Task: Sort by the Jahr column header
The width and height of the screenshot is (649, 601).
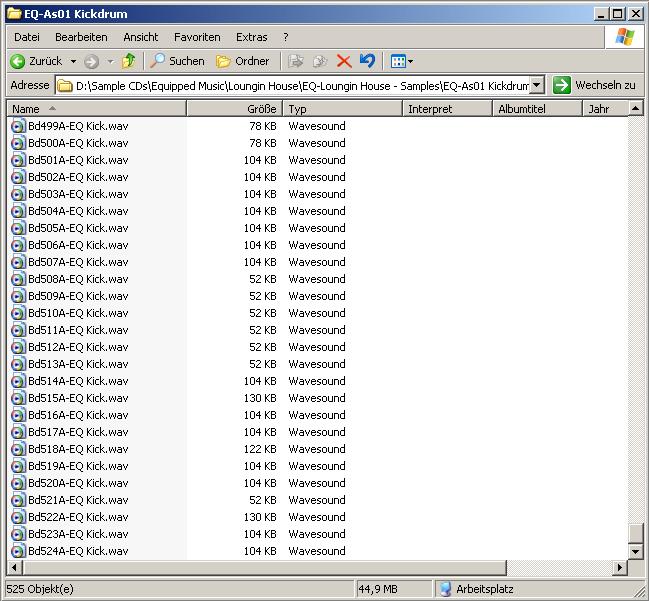Action: click(x=605, y=109)
